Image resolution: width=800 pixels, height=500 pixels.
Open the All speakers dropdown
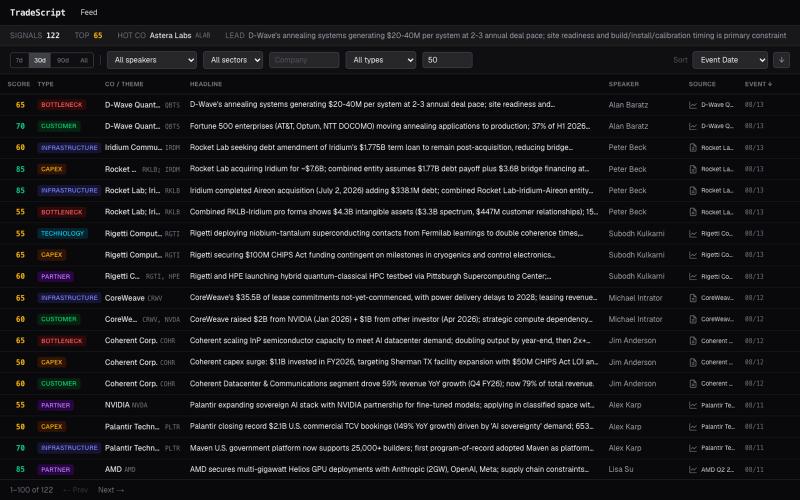152,60
